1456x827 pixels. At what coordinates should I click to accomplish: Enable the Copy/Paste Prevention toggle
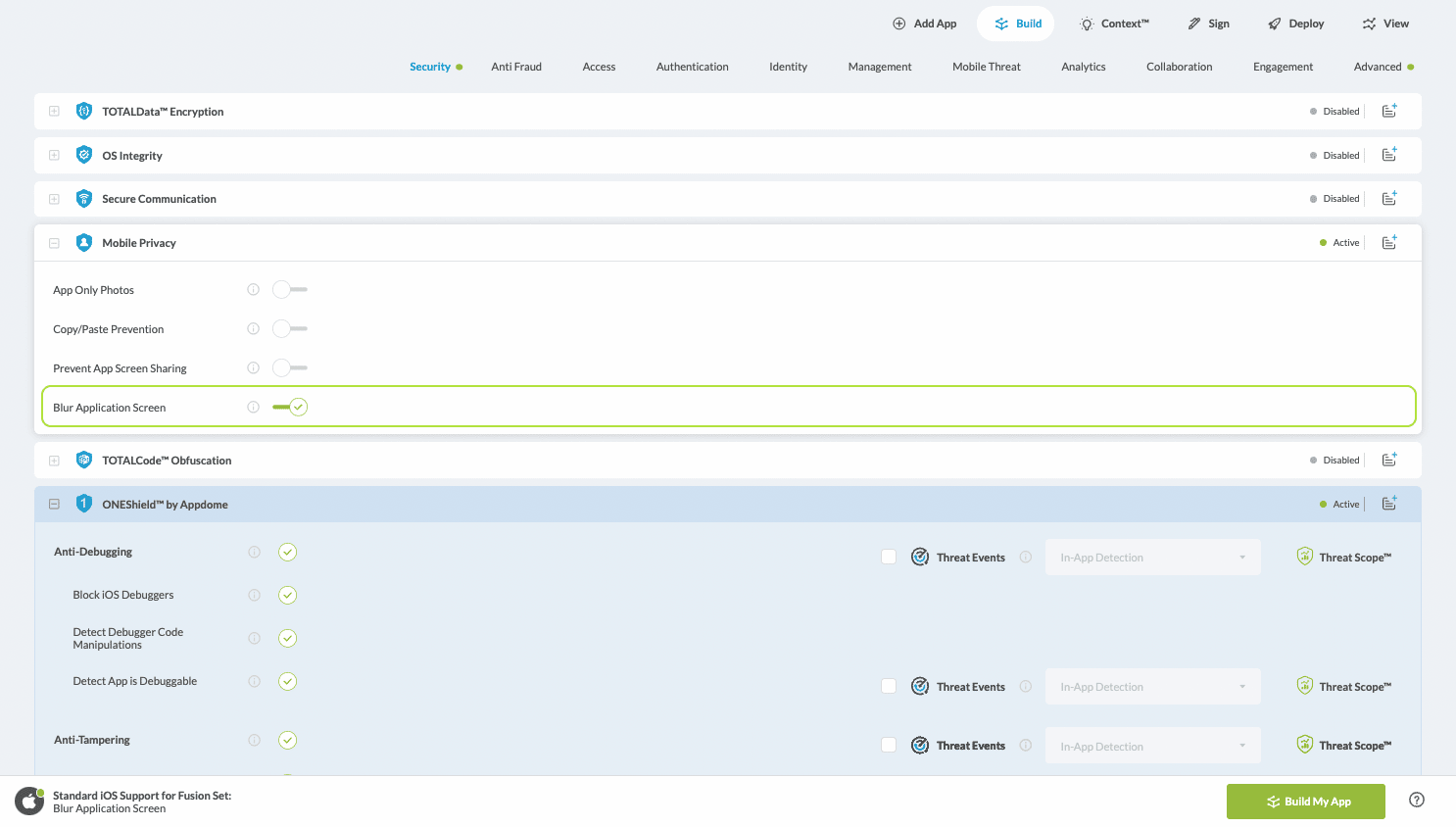pyautogui.click(x=289, y=329)
